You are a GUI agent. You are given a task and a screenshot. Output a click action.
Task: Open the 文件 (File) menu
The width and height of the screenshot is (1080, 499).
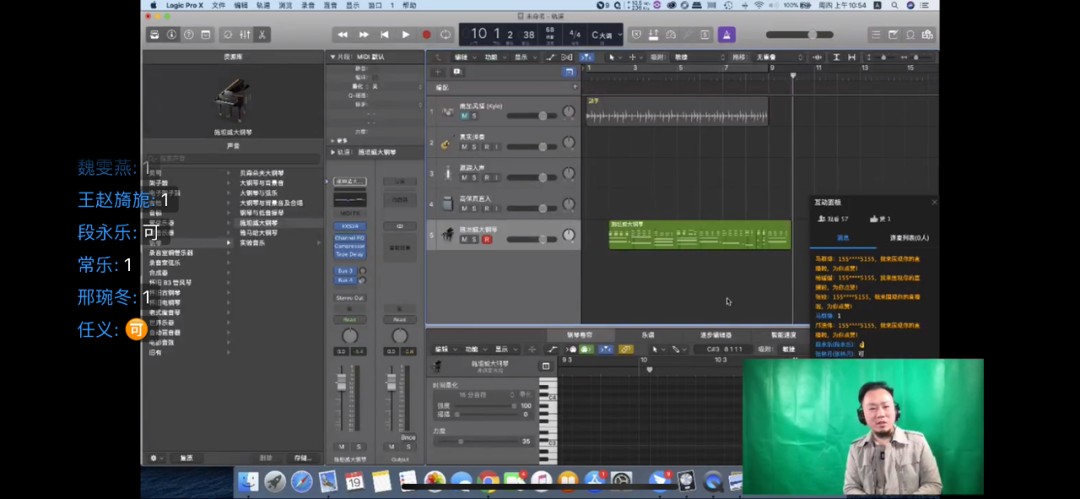click(x=218, y=5)
